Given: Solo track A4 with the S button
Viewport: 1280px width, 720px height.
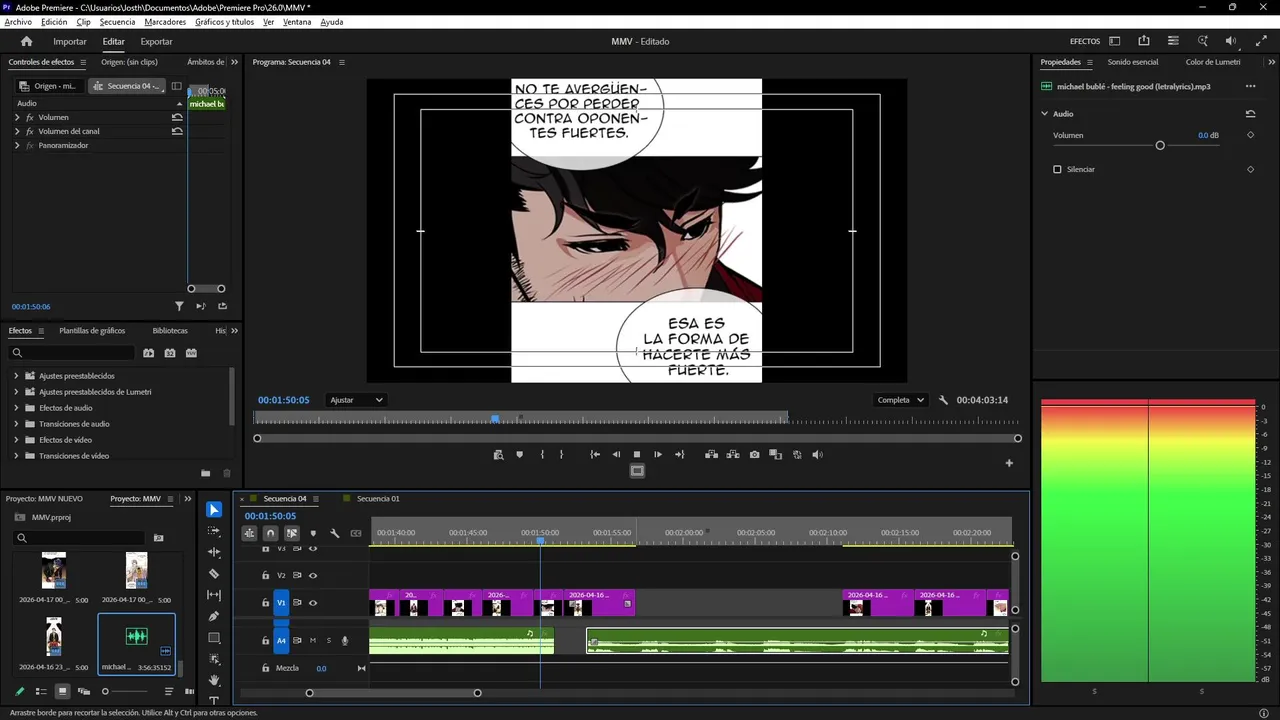Looking at the screenshot, I should tap(328, 640).
